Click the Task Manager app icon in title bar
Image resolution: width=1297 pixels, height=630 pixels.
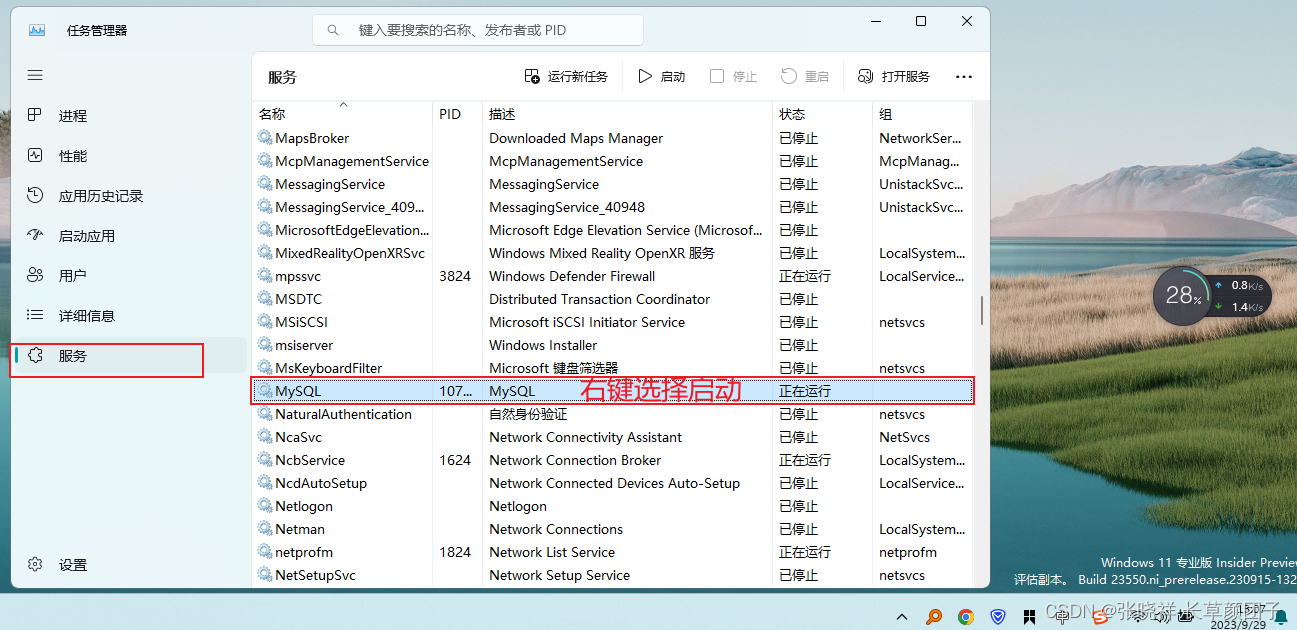pyautogui.click(x=37, y=30)
